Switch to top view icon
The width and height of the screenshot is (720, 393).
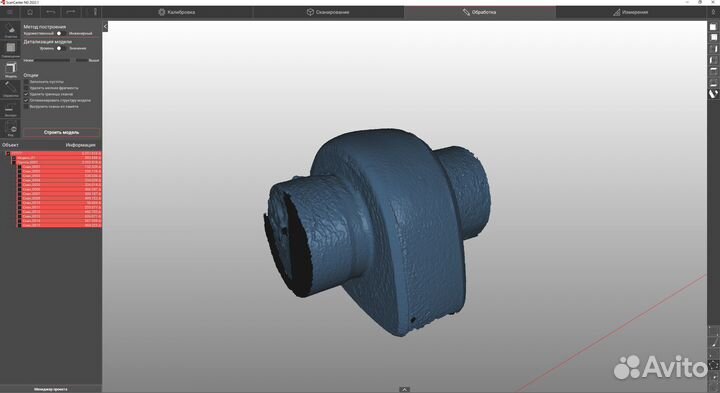pos(713,71)
